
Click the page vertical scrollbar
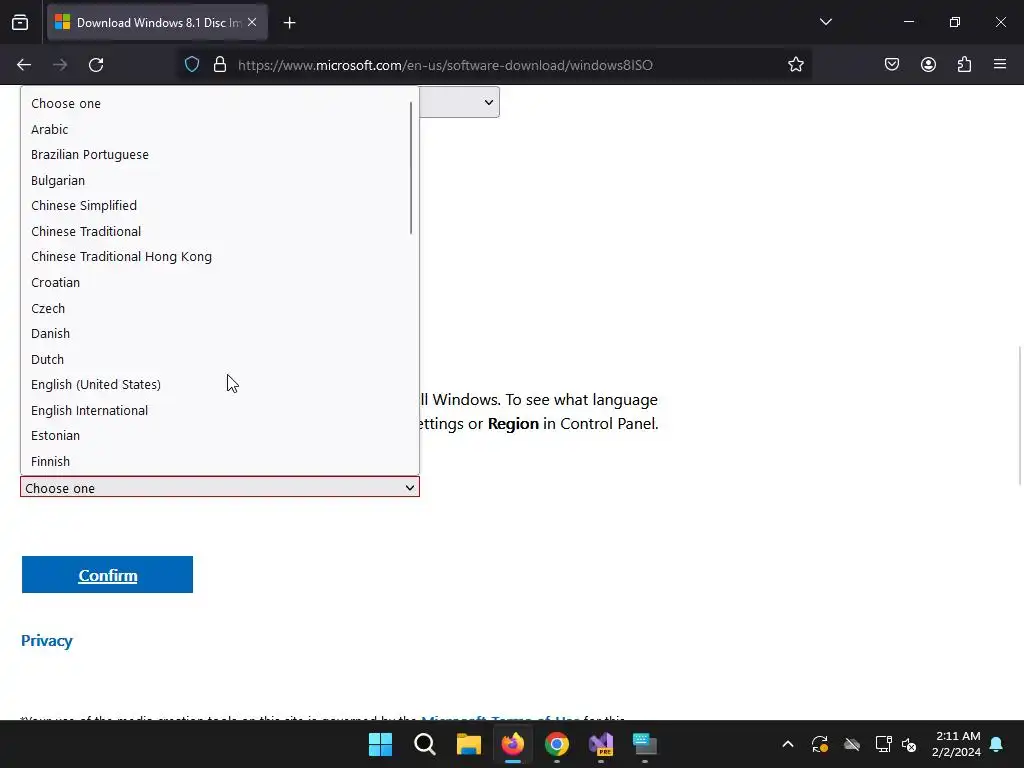pyautogui.click(x=1019, y=415)
